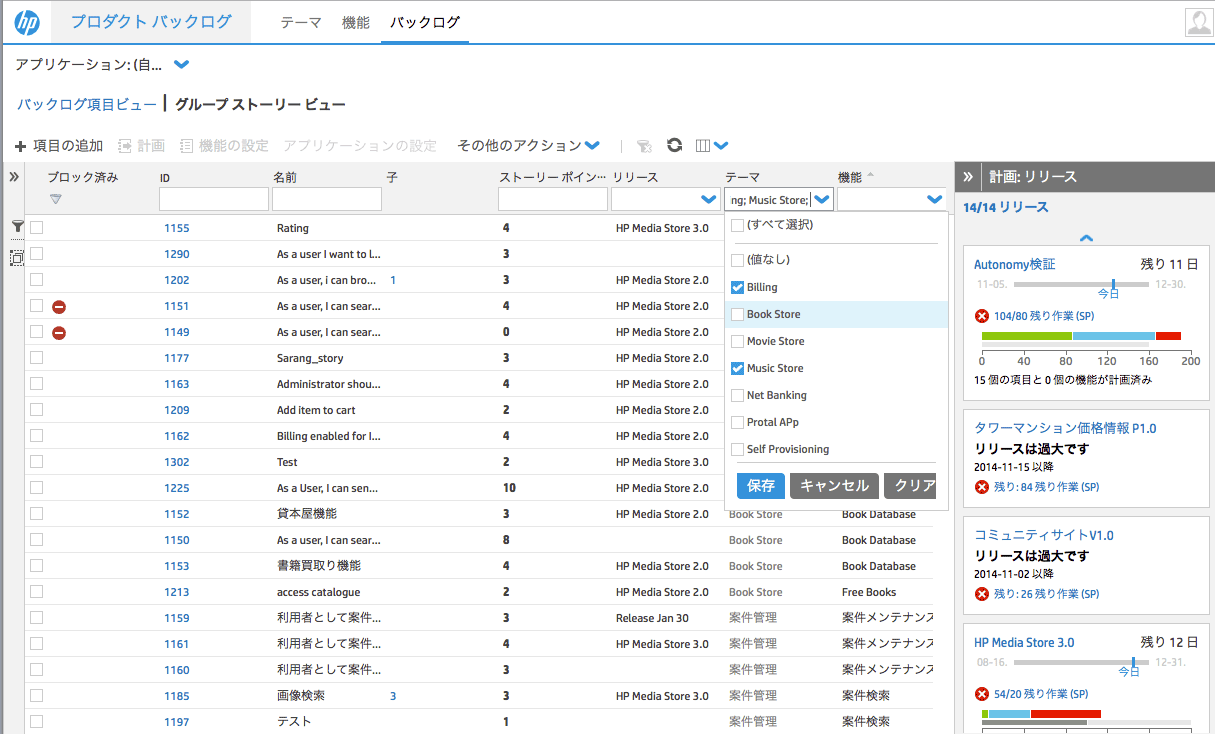
Task: Open the その他のアクション dropdown
Action: coord(528,146)
